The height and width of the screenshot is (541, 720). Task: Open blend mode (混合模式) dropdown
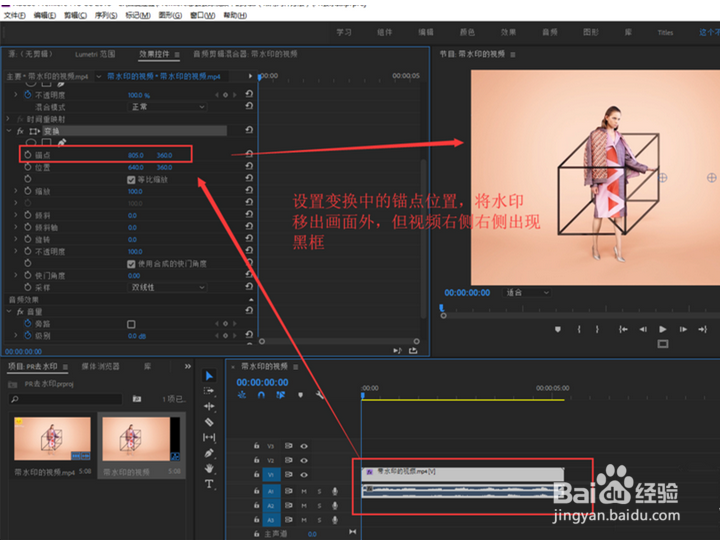[167, 107]
